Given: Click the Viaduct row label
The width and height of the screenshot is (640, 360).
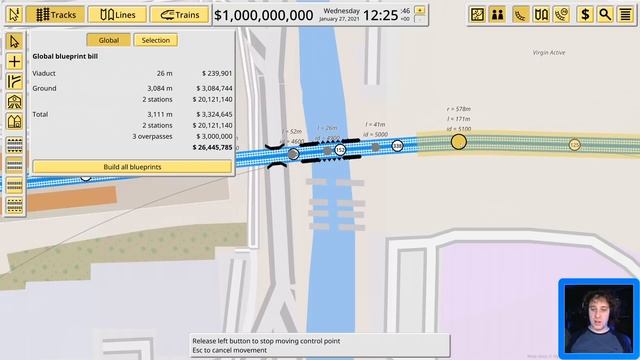Looking at the screenshot, I should [x=44, y=73].
